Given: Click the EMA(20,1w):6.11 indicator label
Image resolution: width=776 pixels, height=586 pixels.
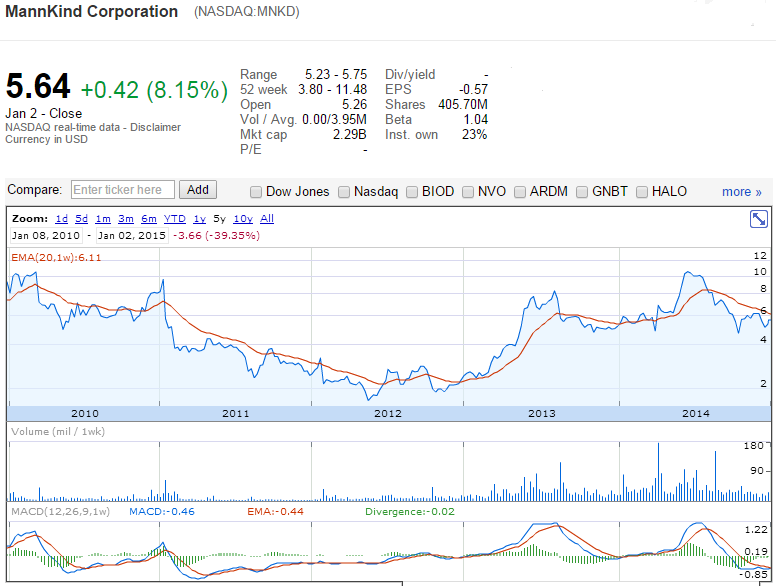Looking at the screenshot, I should coord(56,257).
